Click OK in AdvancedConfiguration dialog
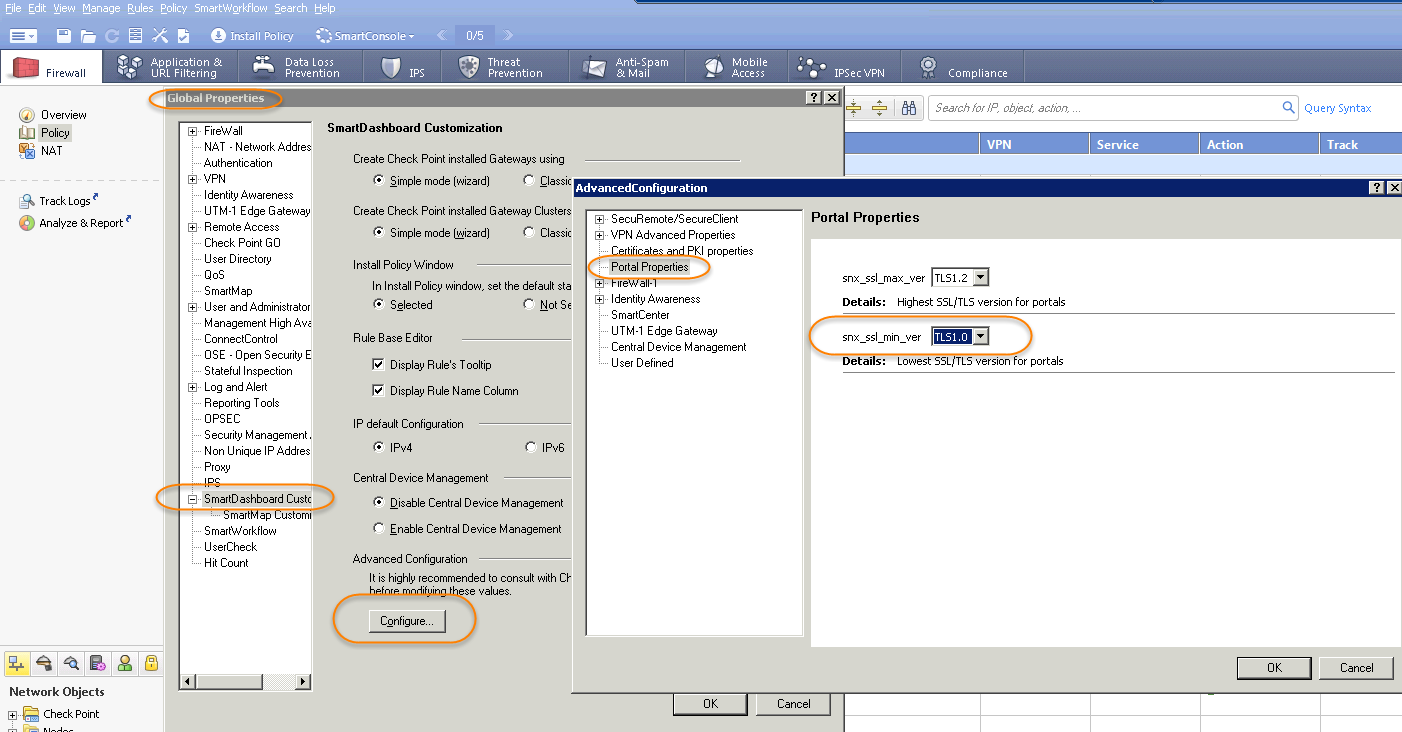 (x=1274, y=668)
